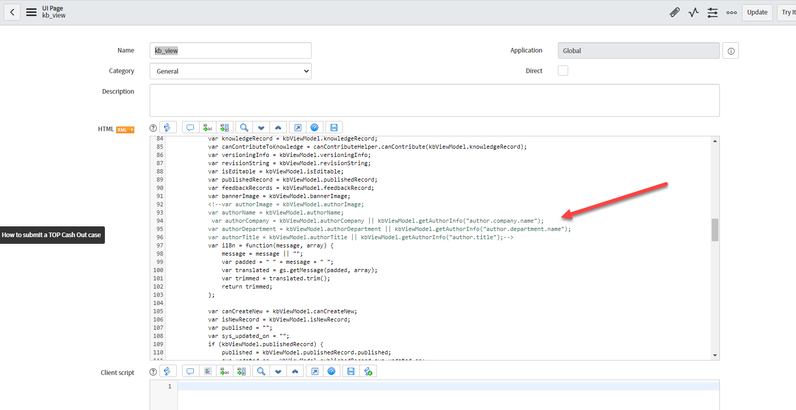Open attachments via paperclip icon
This screenshot has width=796, height=410.
675,12
